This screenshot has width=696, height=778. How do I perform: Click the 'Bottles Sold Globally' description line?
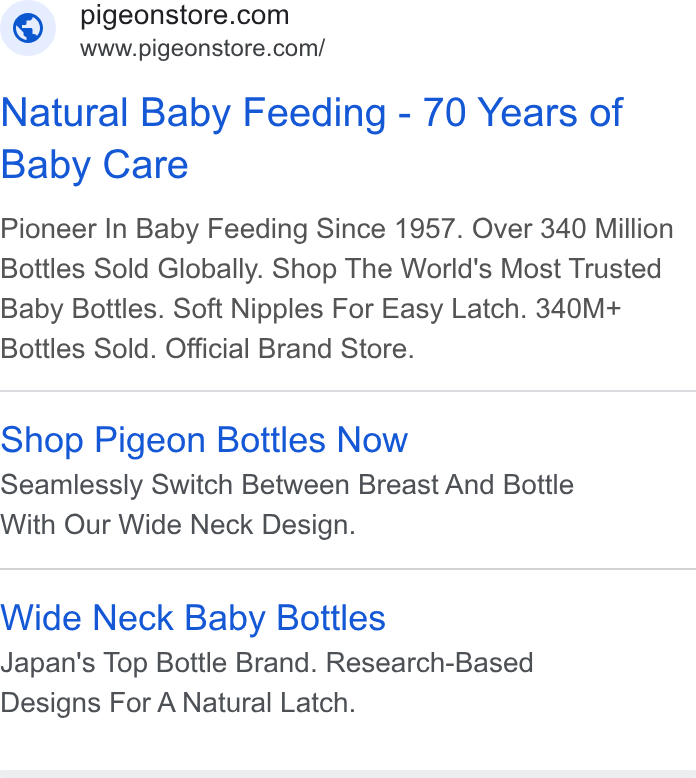click(x=131, y=269)
